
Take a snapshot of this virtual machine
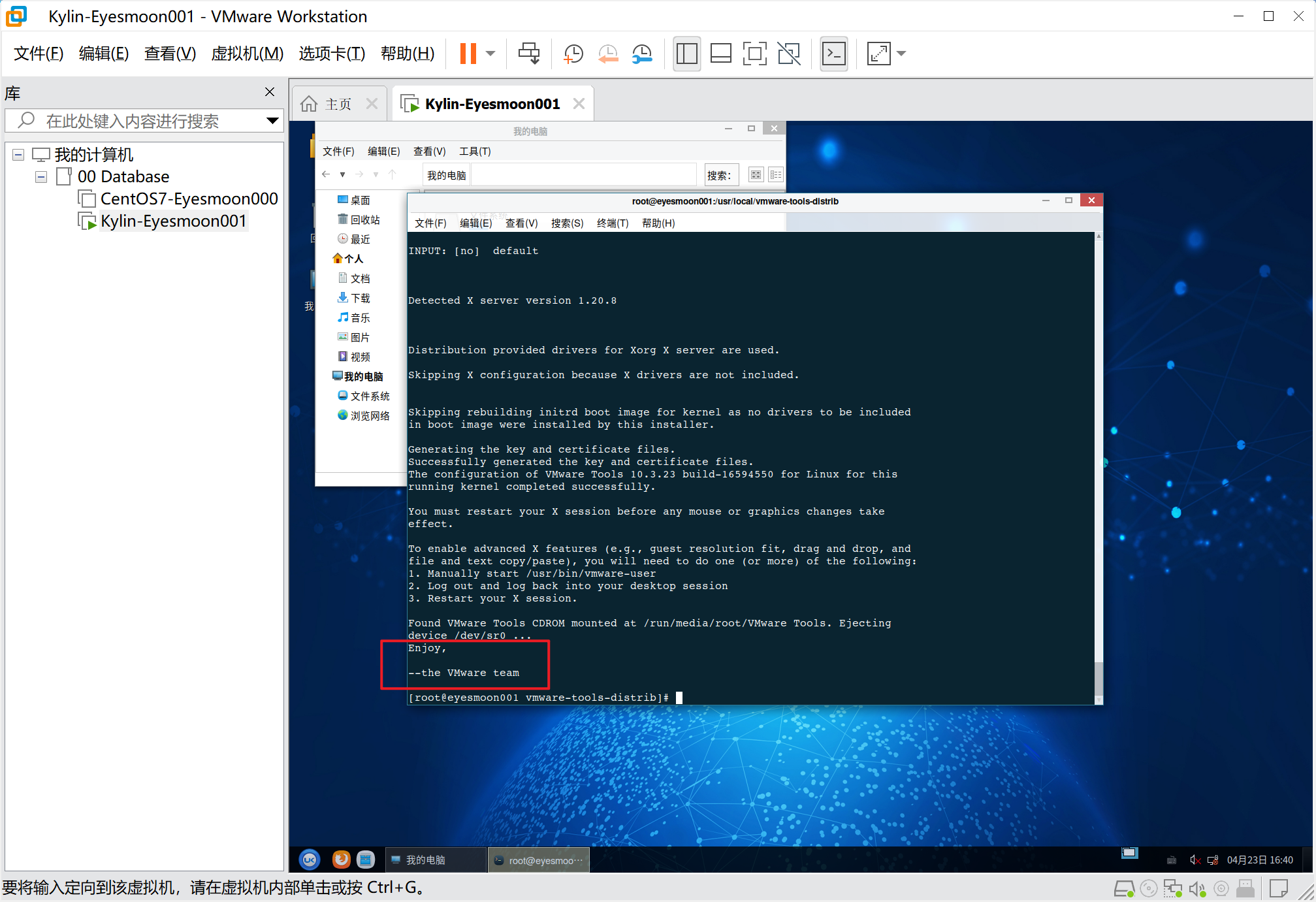click(573, 54)
